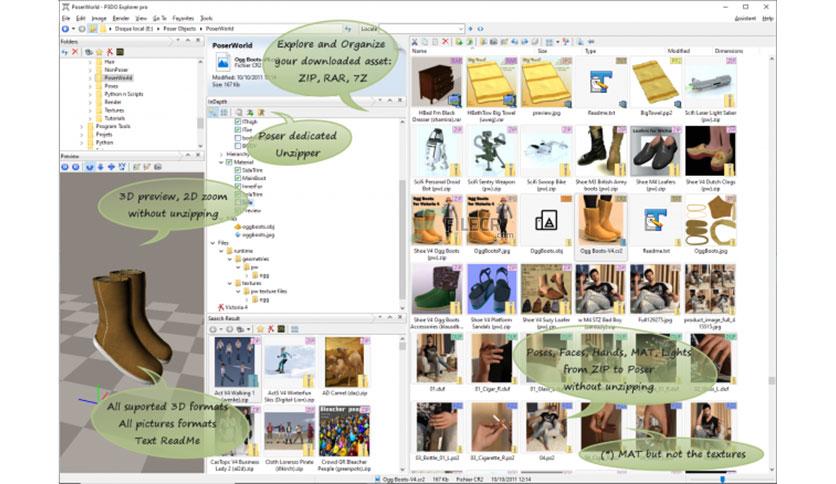Click the blue down arrow in Preview toolbar

pos(101,167)
